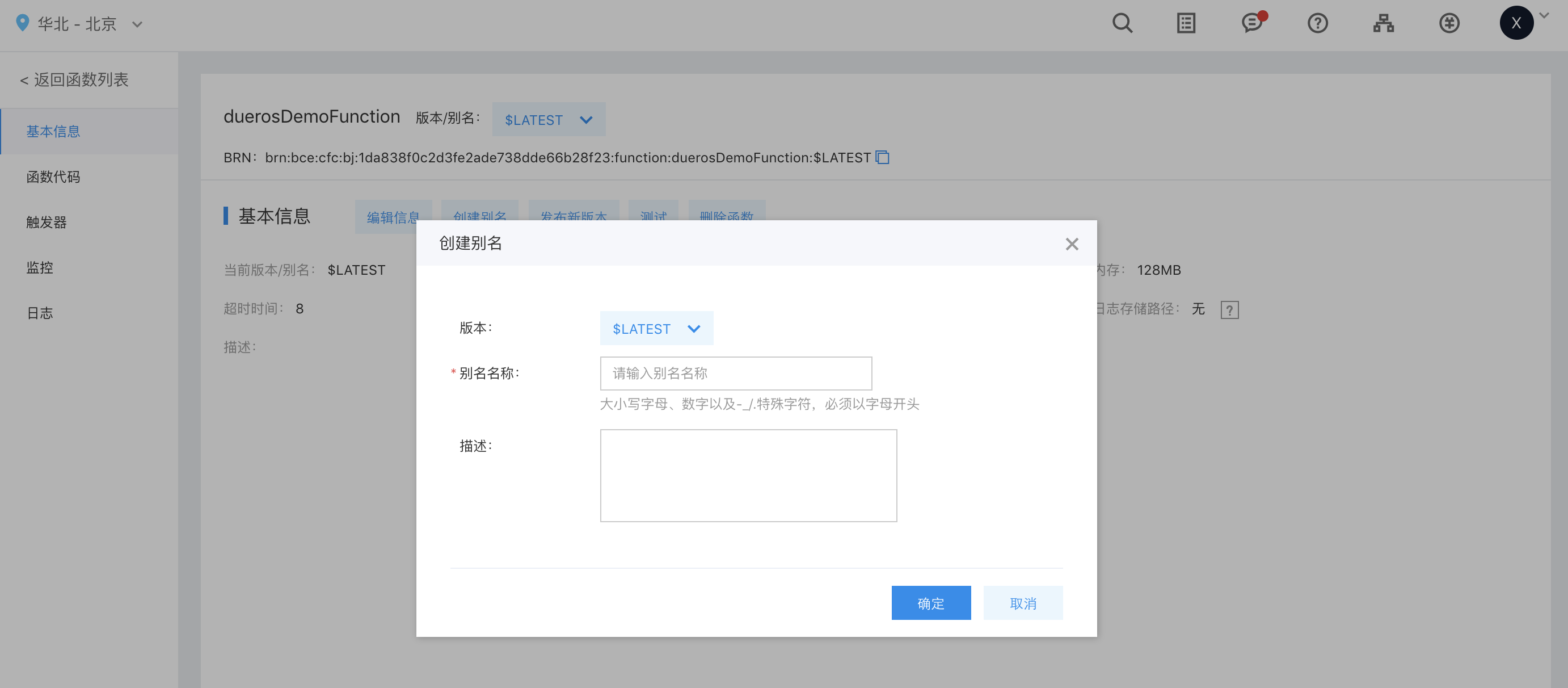
Task: Click the network topology icon in header
Action: [1383, 23]
